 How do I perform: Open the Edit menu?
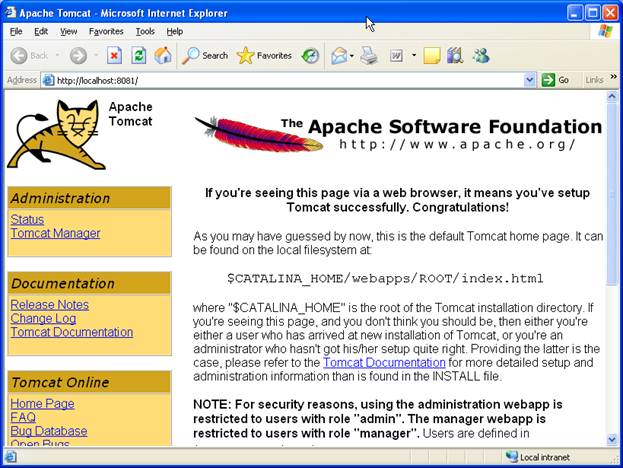point(41,31)
